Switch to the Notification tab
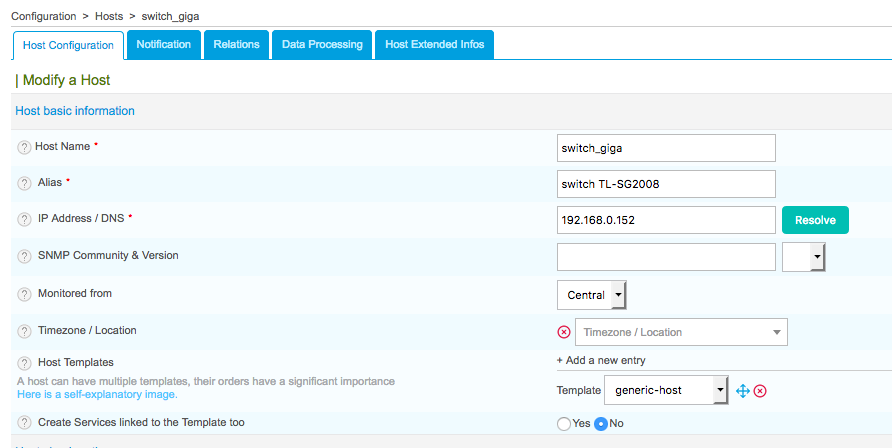The image size is (892, 448). [164, 45]
